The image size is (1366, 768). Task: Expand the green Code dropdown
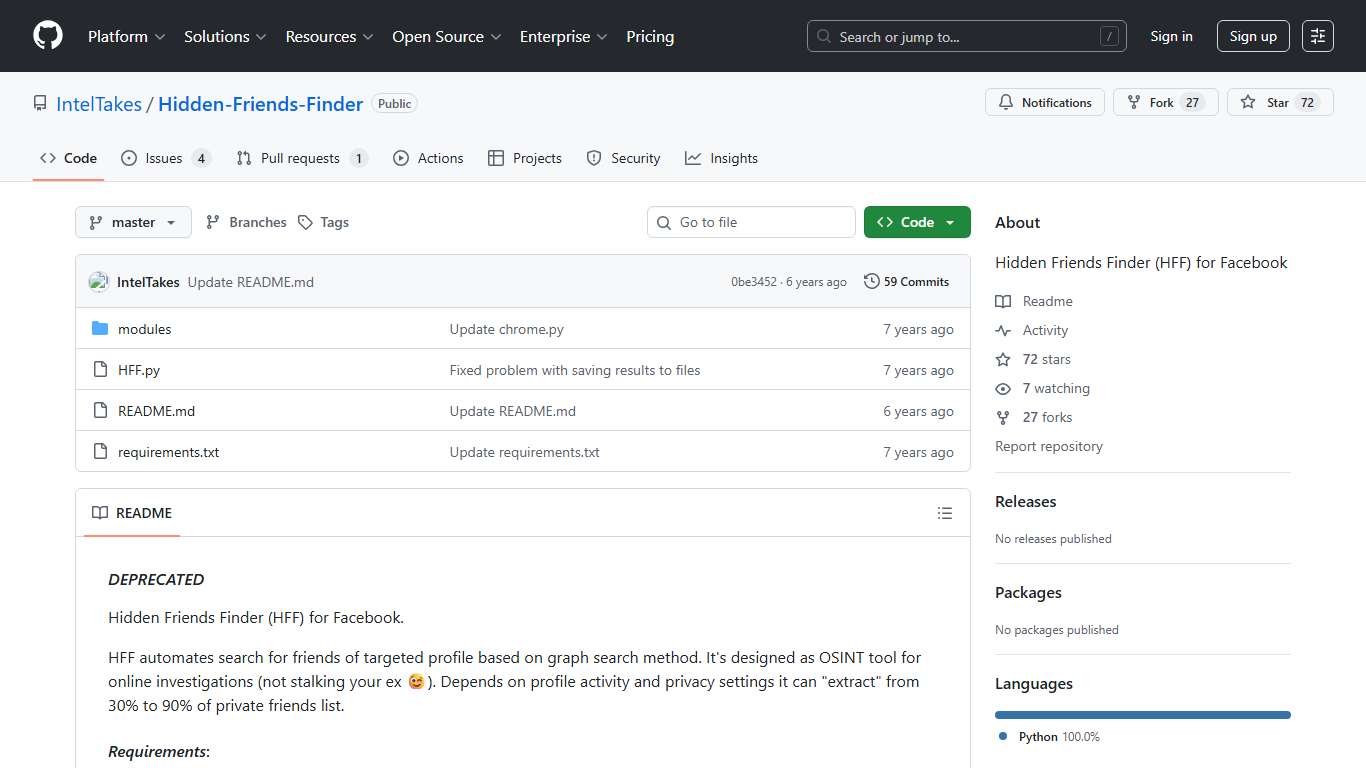(x=917, y=222)
